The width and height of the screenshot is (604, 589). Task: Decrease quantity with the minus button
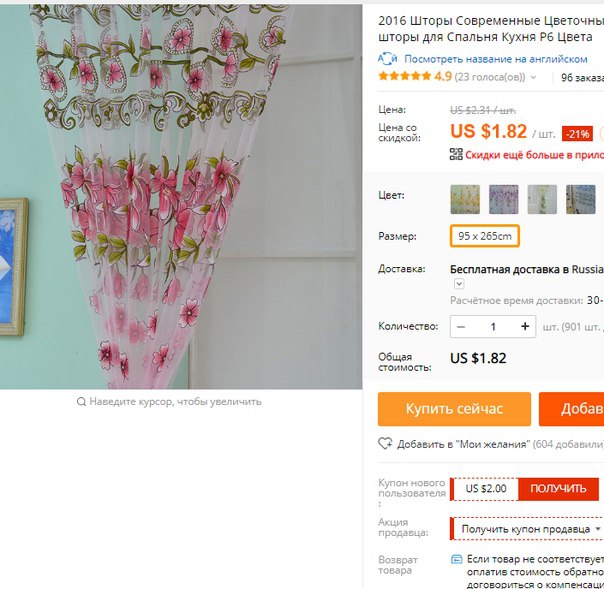pyautogui.click(x=461, y=327)
